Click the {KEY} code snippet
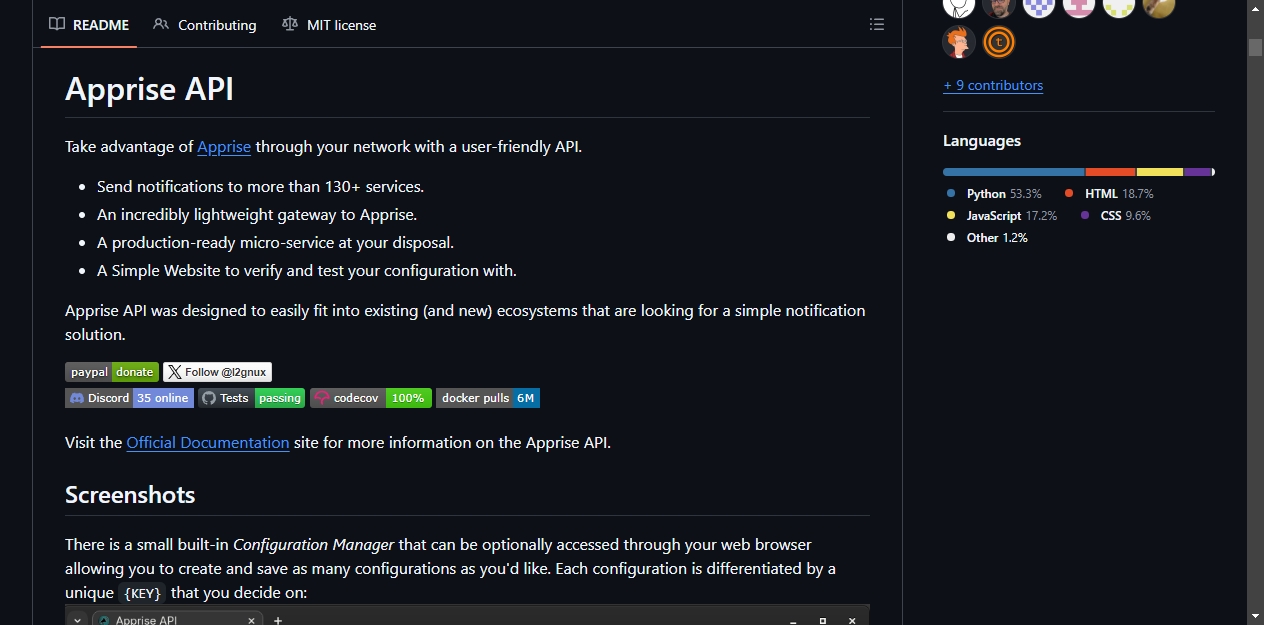Viewport: 1264px width, 625px height. 143,593
